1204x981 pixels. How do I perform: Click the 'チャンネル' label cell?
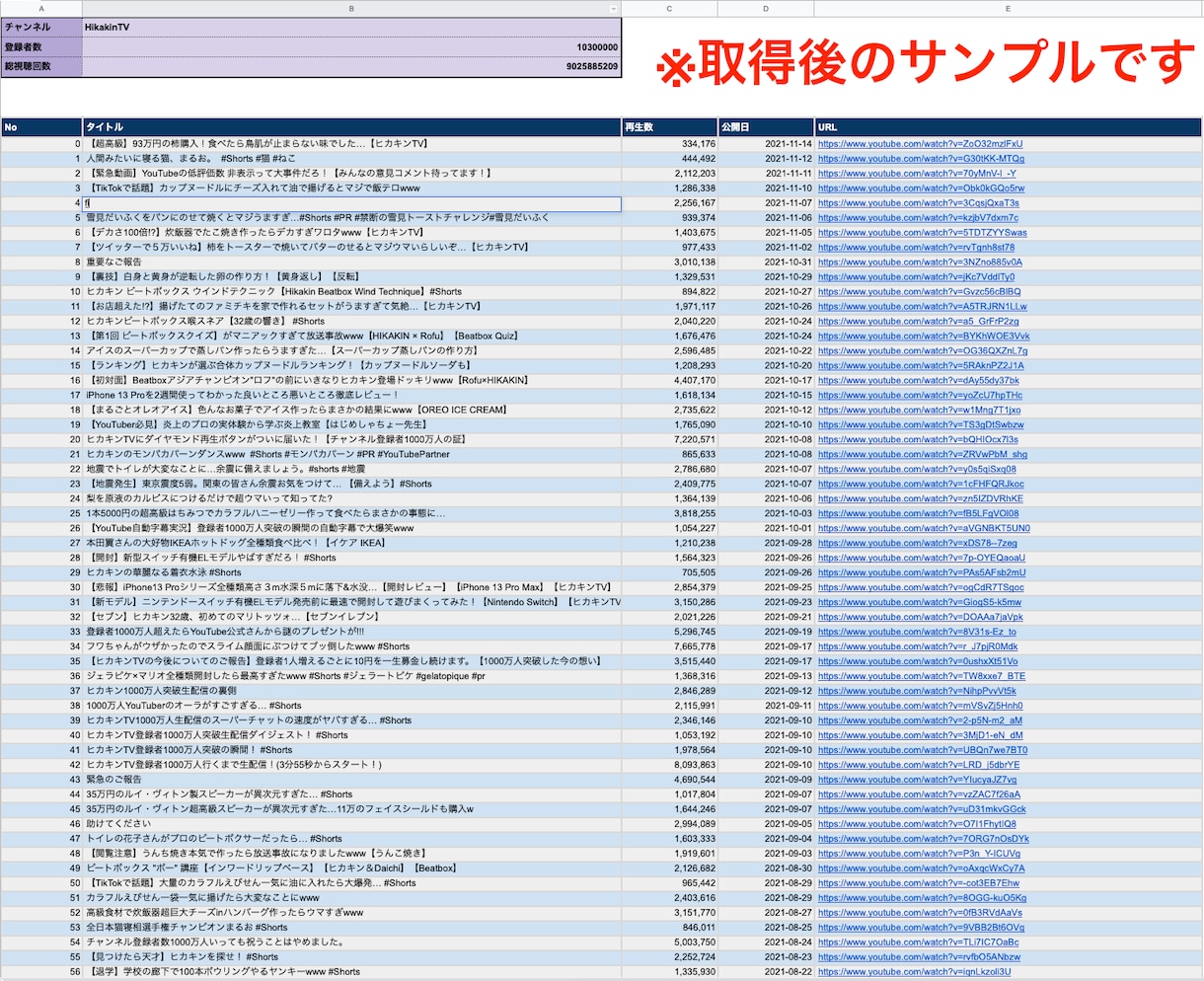[41, 28]
